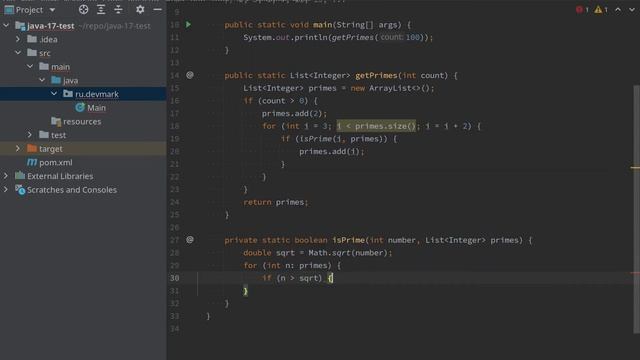640x360 pixels.
Task: Click highlighted i < primes.size() condition
Action: (376, 126)
